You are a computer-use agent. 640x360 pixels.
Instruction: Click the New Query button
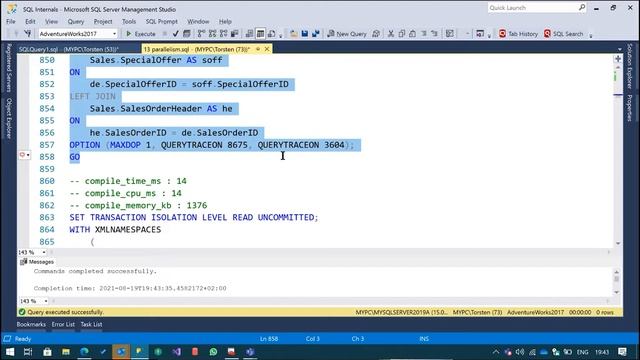click(347, 34)
